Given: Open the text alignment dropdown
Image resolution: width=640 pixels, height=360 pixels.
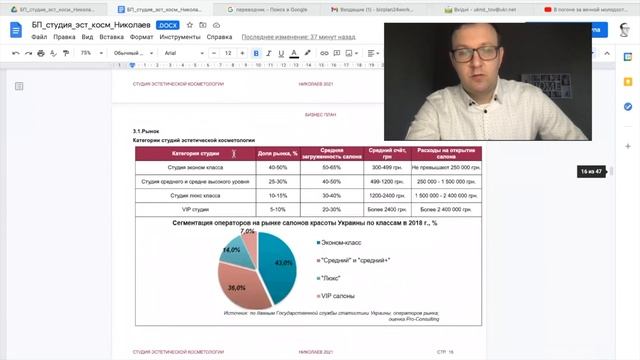Looking at the screenshot, I should (373, 53).
